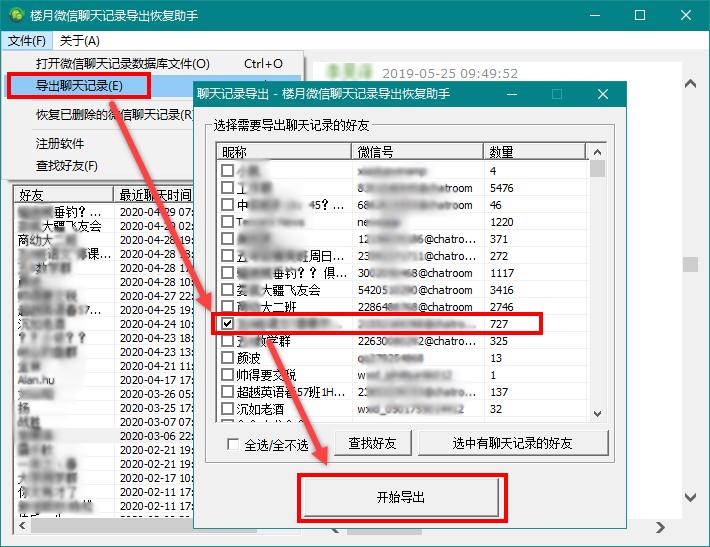The width and height of the screenshot is (710, 547).
Task: Check the 教学群 row checkbox
Action: click(227, 341)
